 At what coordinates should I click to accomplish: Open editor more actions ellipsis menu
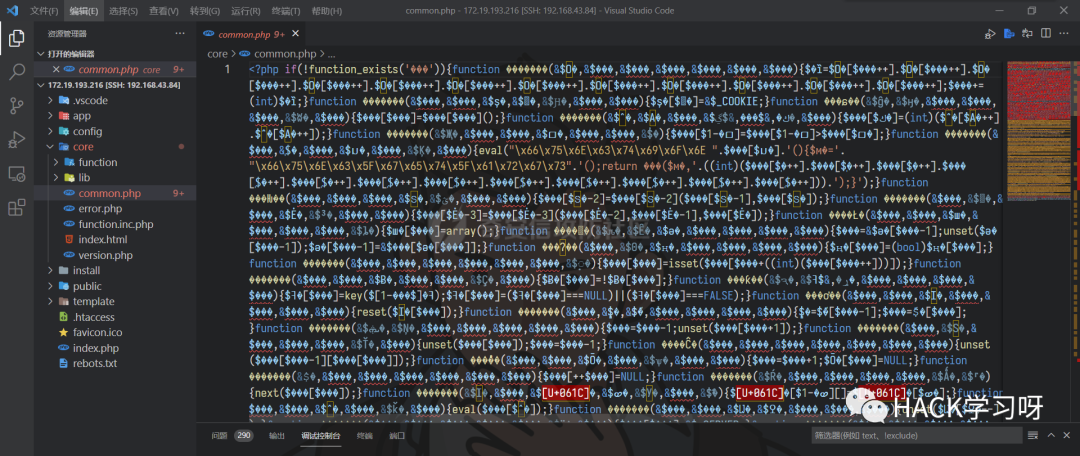pos(1063,34)
